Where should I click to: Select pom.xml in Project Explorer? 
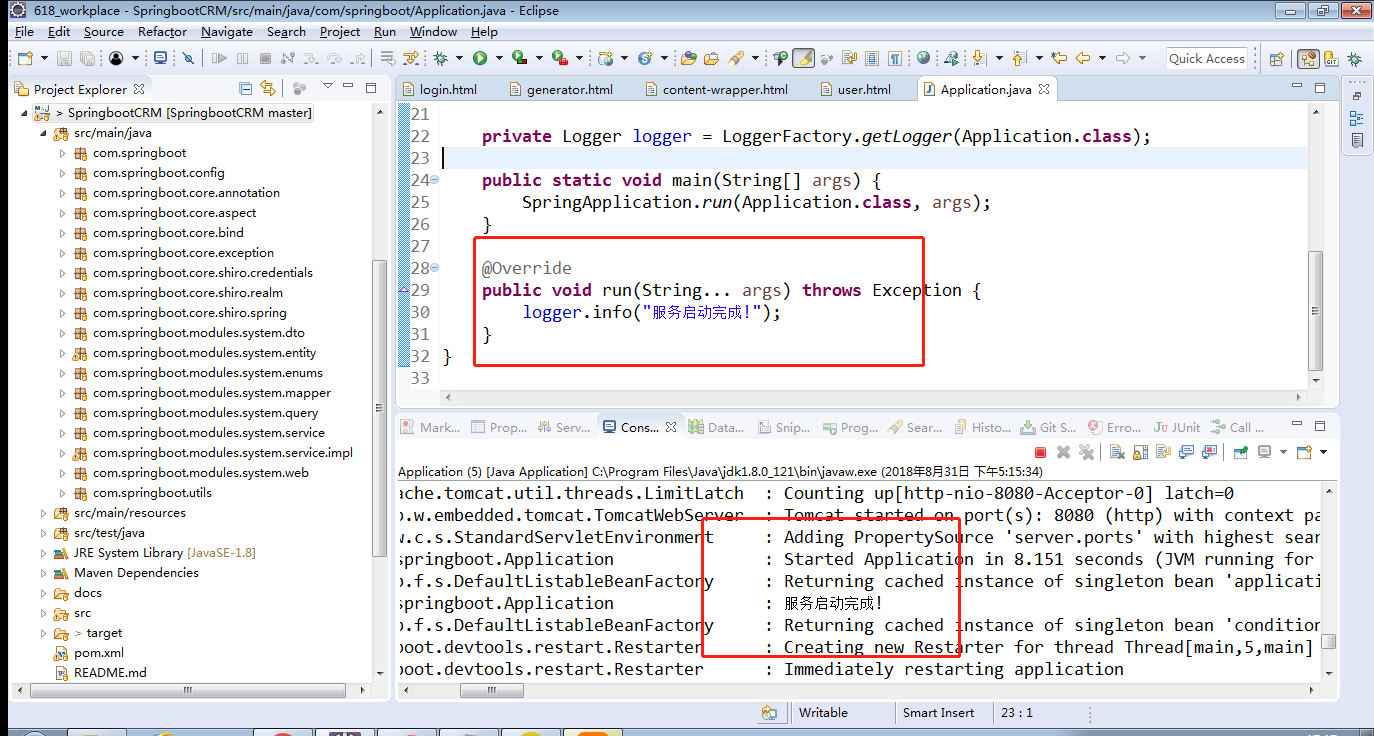[x=99, y=653]
